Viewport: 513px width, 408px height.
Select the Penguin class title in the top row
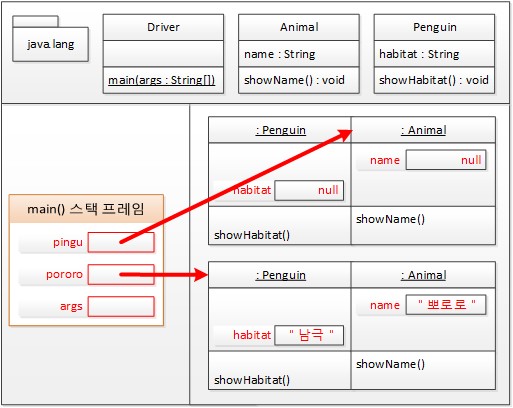point(435,27)
